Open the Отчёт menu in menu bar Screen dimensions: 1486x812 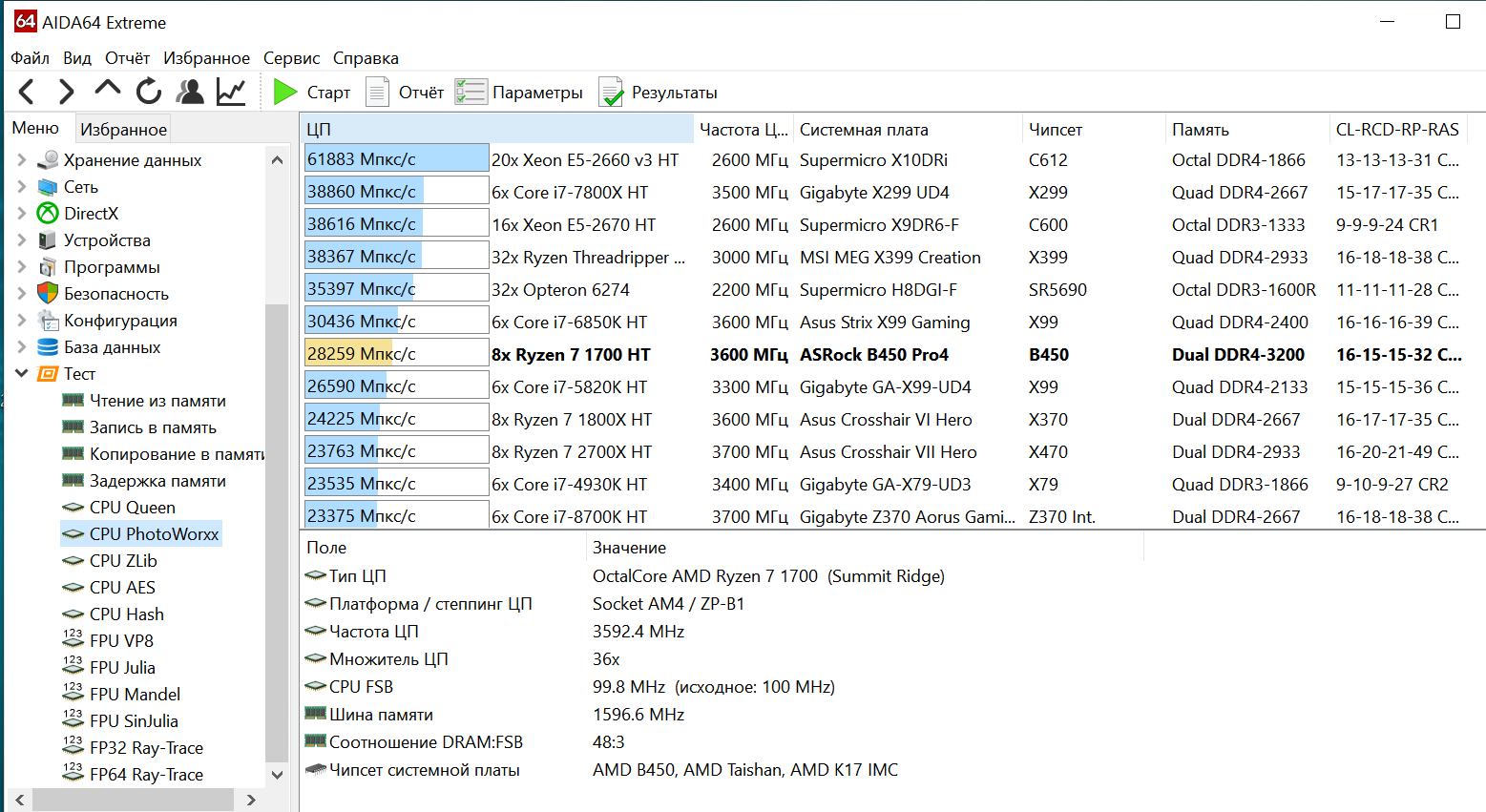pos(127,58)
